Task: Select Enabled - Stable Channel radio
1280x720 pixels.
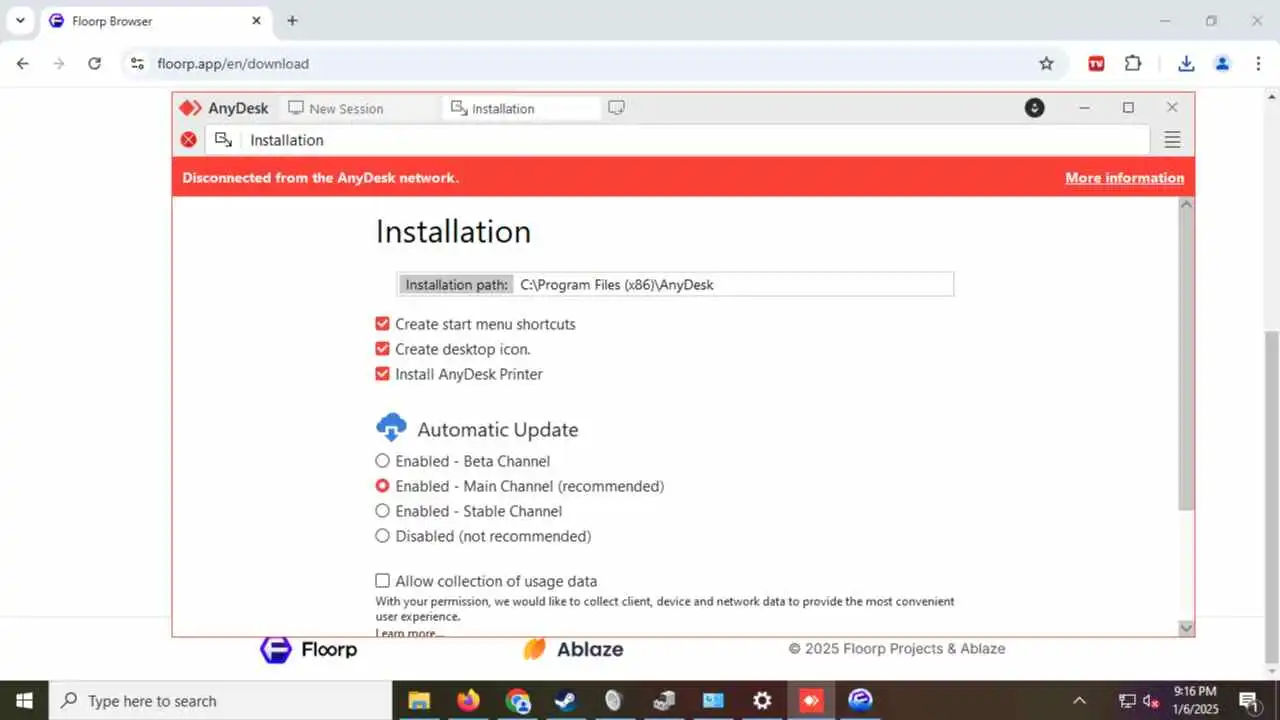Action: (x=382, y=511)
